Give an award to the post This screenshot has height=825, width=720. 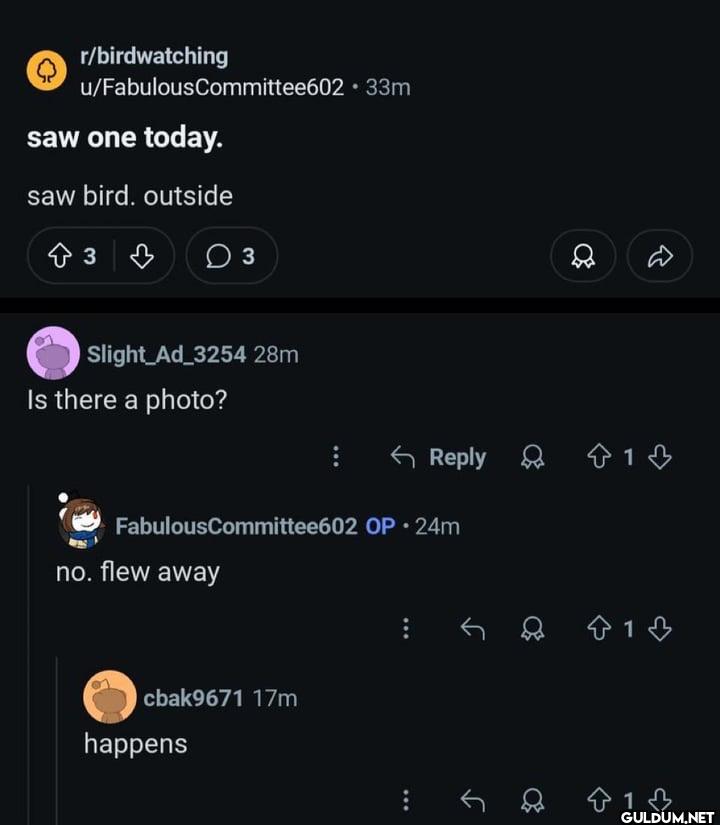pyautogui.click(x=582, y=257)
